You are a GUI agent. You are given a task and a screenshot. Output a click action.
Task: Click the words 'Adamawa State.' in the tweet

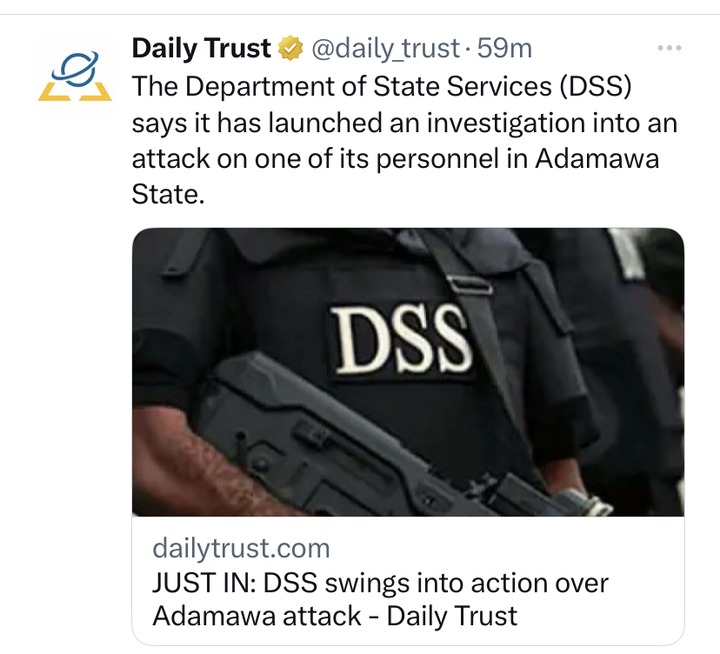pos(395,176)
